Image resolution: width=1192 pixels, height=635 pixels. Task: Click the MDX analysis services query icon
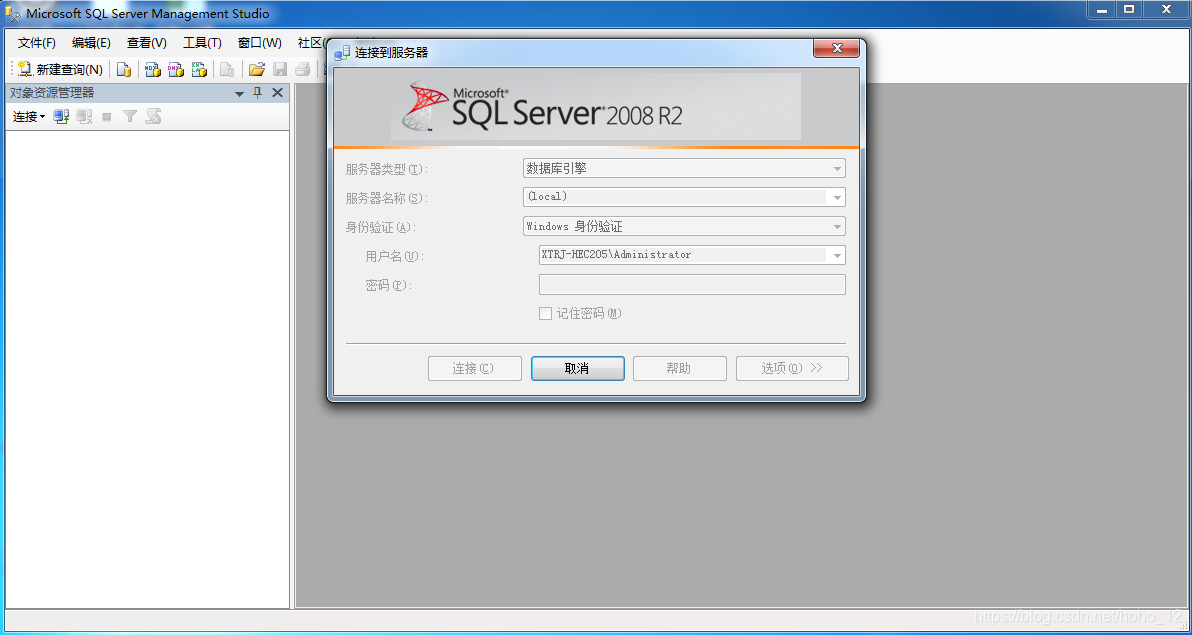153,69
